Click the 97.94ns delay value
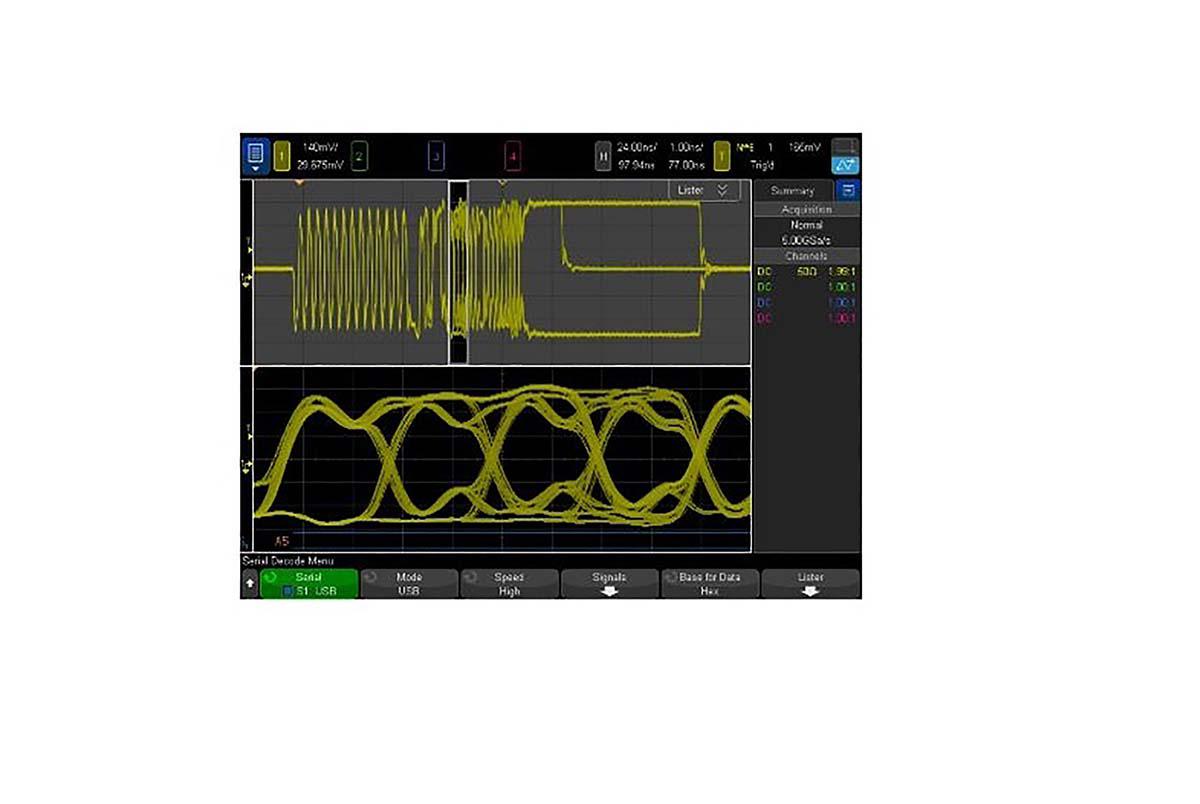The image size is (1200, 804). [636, 164]
